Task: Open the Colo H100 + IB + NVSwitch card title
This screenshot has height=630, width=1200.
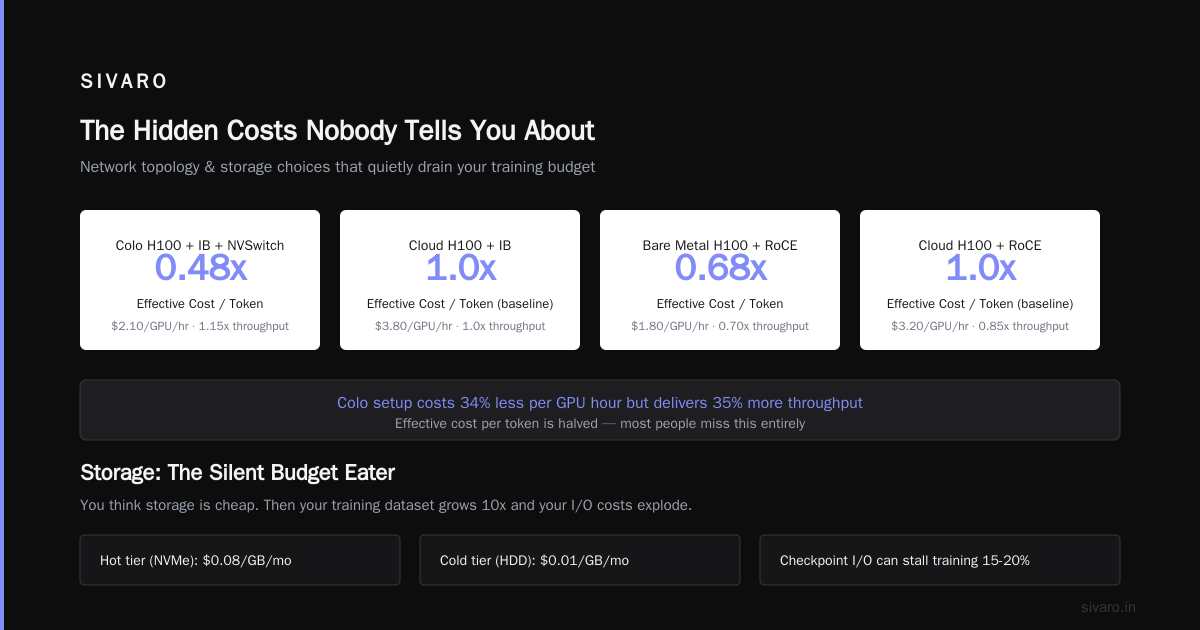Action: click(200, 245)
